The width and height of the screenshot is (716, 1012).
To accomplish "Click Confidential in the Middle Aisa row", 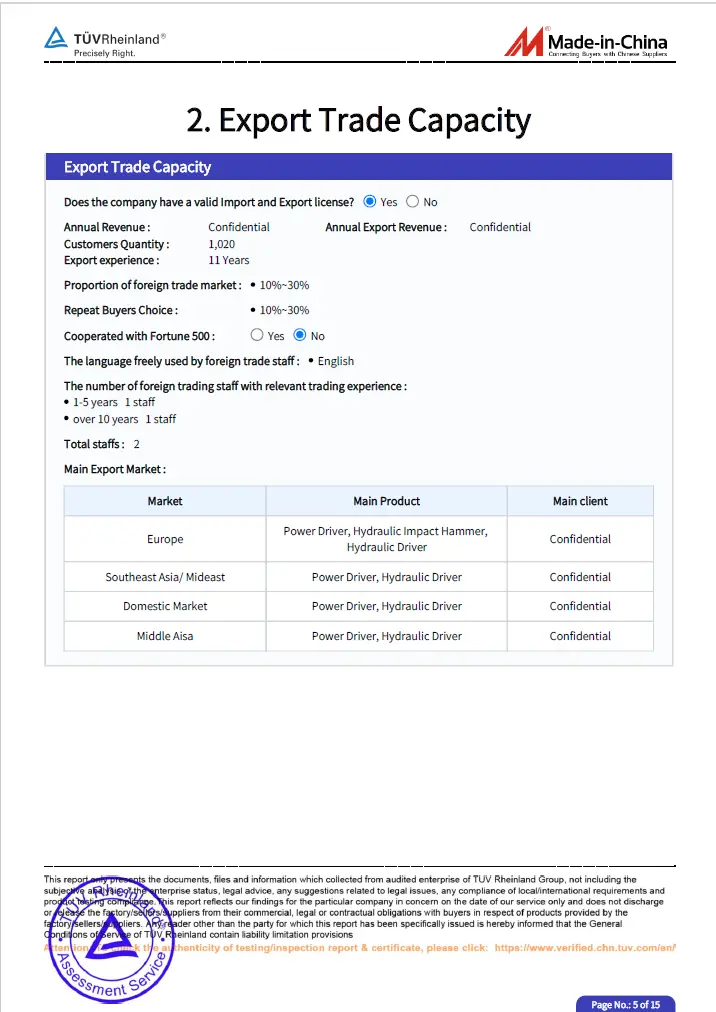I will (x=580, y=636).
